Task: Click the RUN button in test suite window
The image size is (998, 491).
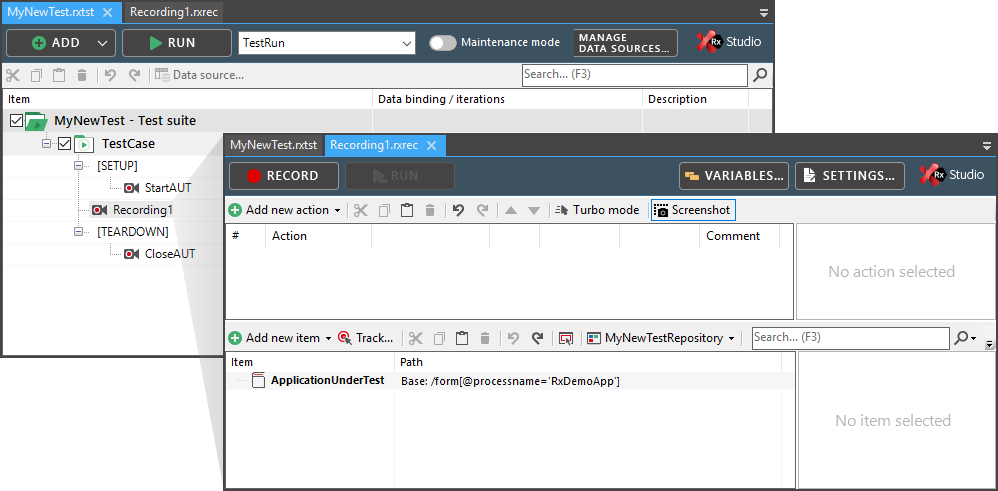Action: [x=177, y=43]
